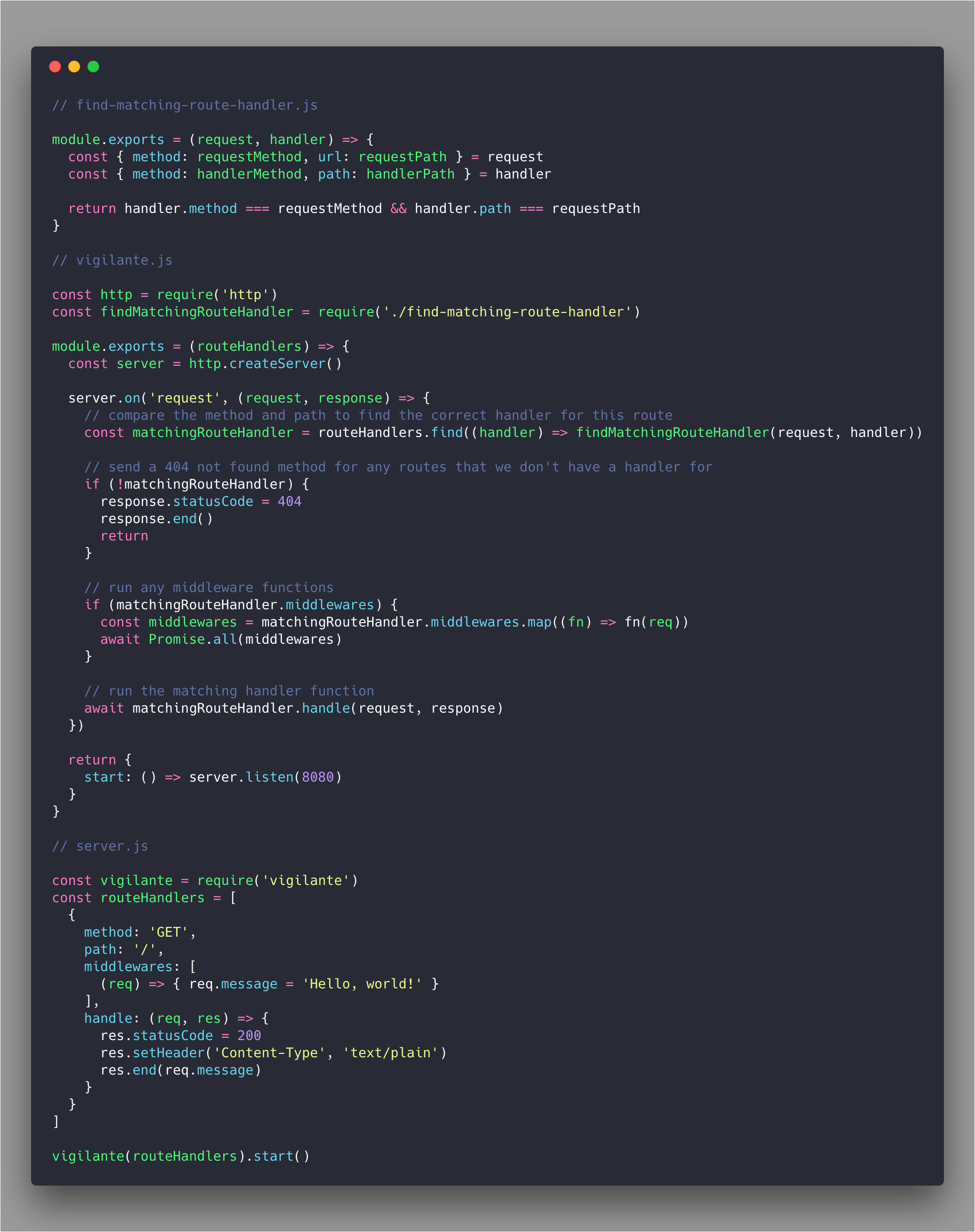Click 'vigilante(routeHandlers).start()' line
The image size is (975, 1232).
pyautogui.click(x=181, y=1156)
